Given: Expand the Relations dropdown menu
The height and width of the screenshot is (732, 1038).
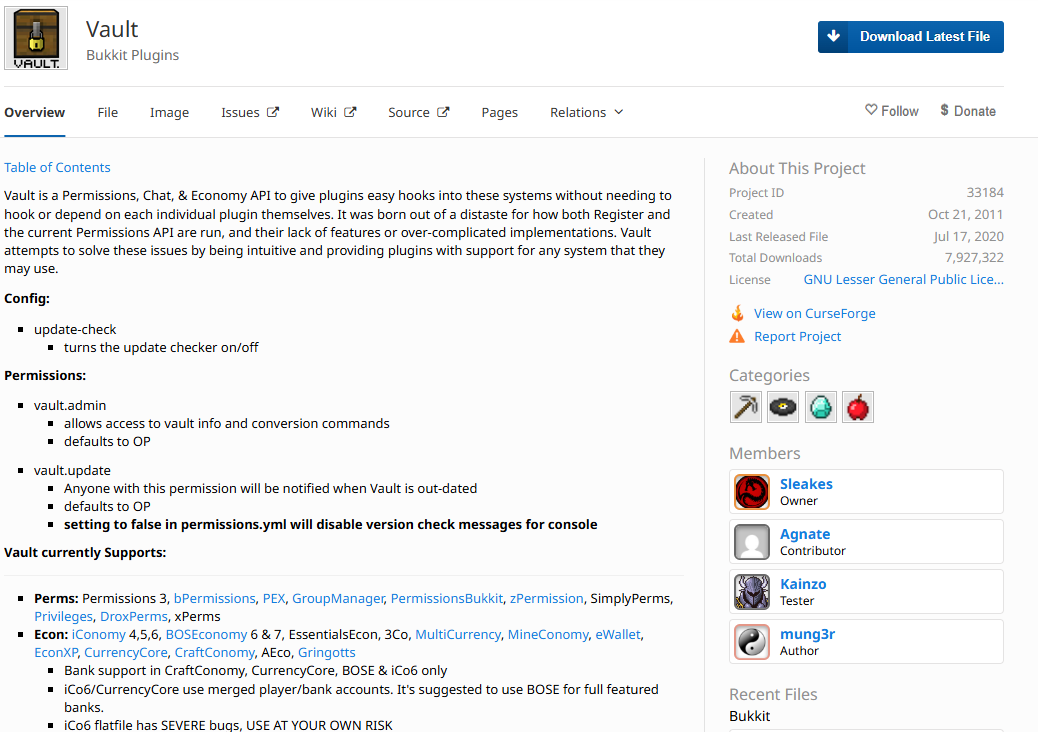Looking at the screenshot, I should pos(587,113).
